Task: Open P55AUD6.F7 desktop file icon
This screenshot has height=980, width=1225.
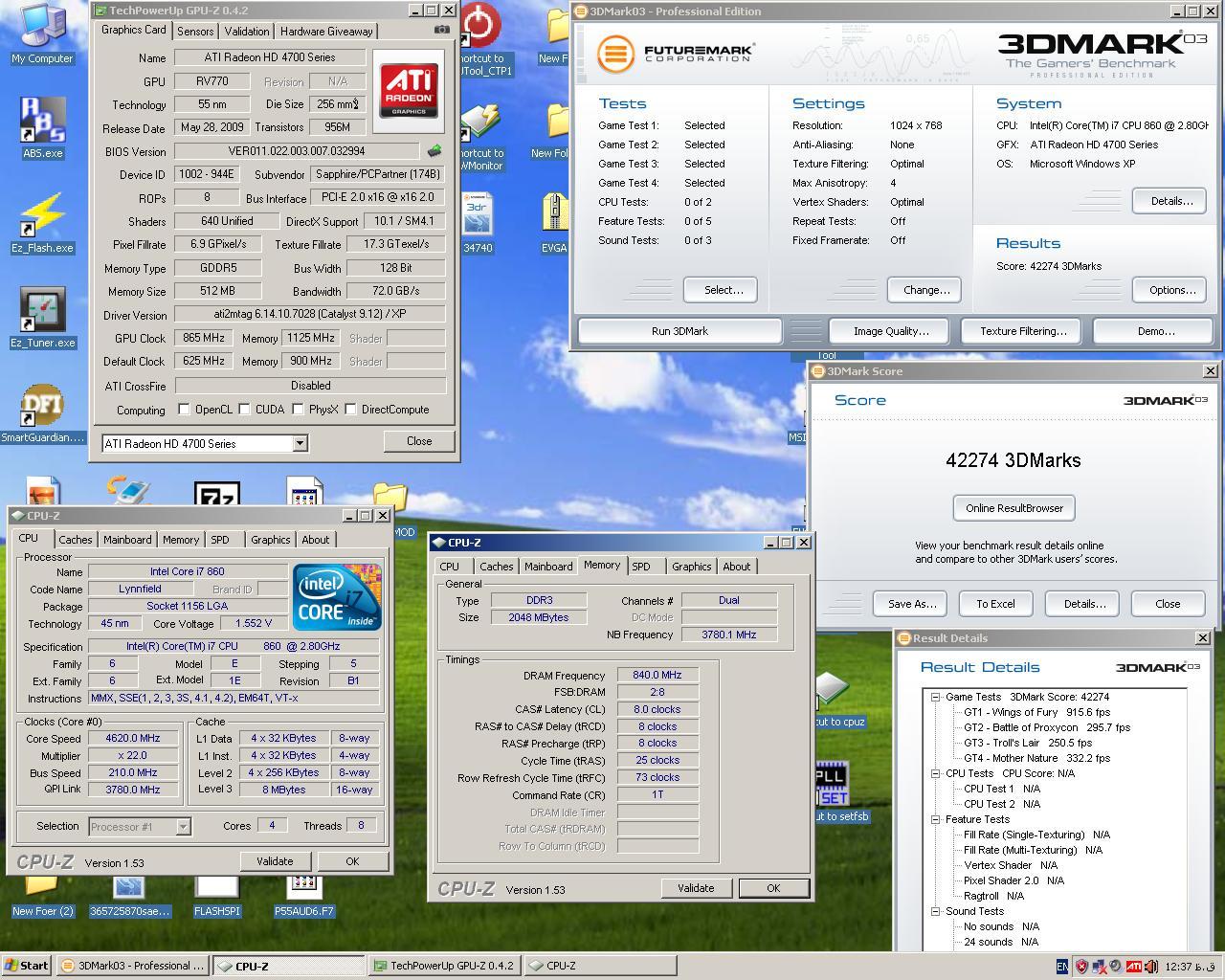Action: pos(303,895)
